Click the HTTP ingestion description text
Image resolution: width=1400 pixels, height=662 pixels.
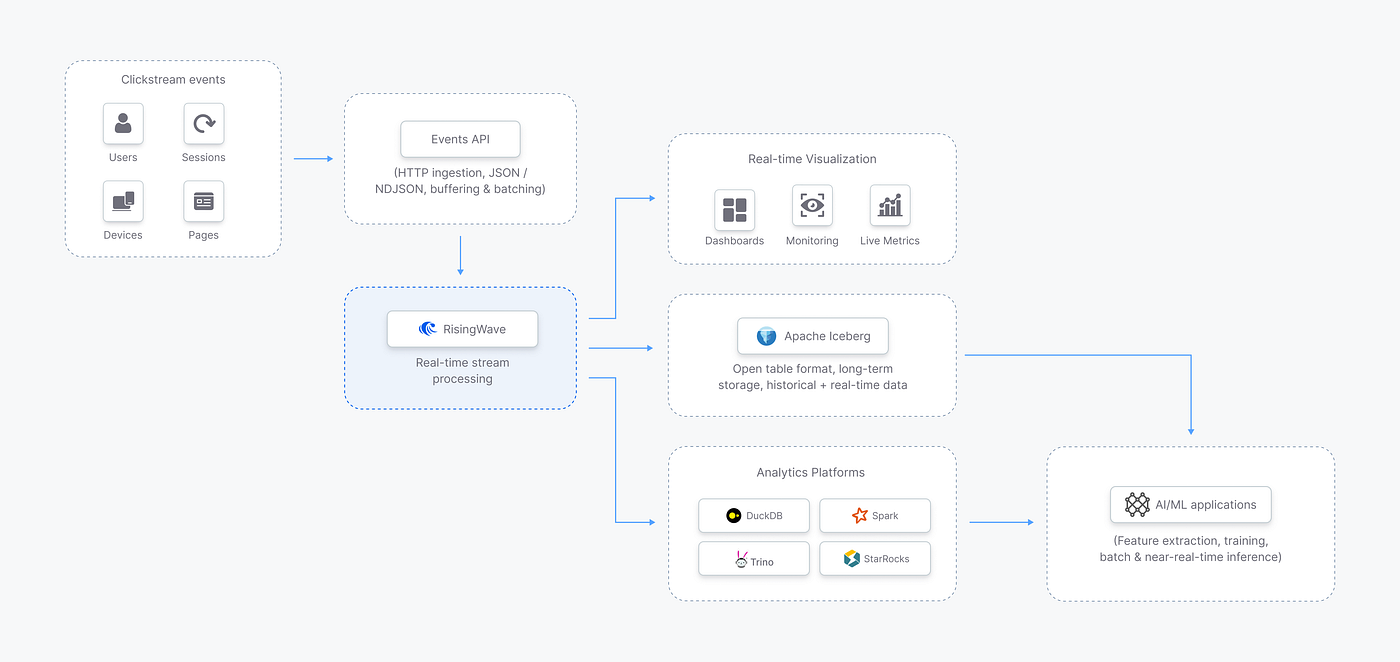click(x=460, y=181)
